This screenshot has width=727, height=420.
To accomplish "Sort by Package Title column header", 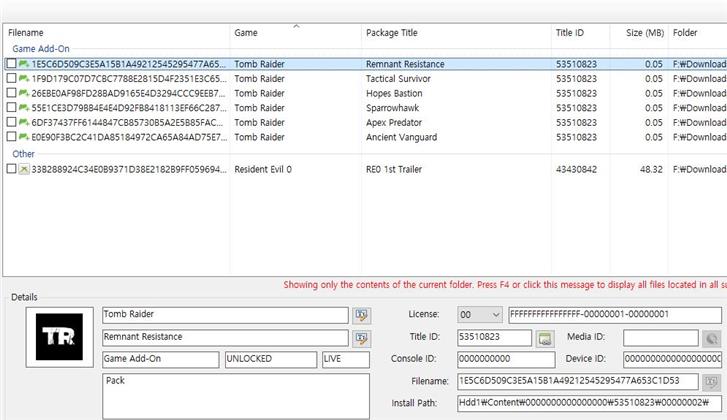I will (x=392, y=33).
